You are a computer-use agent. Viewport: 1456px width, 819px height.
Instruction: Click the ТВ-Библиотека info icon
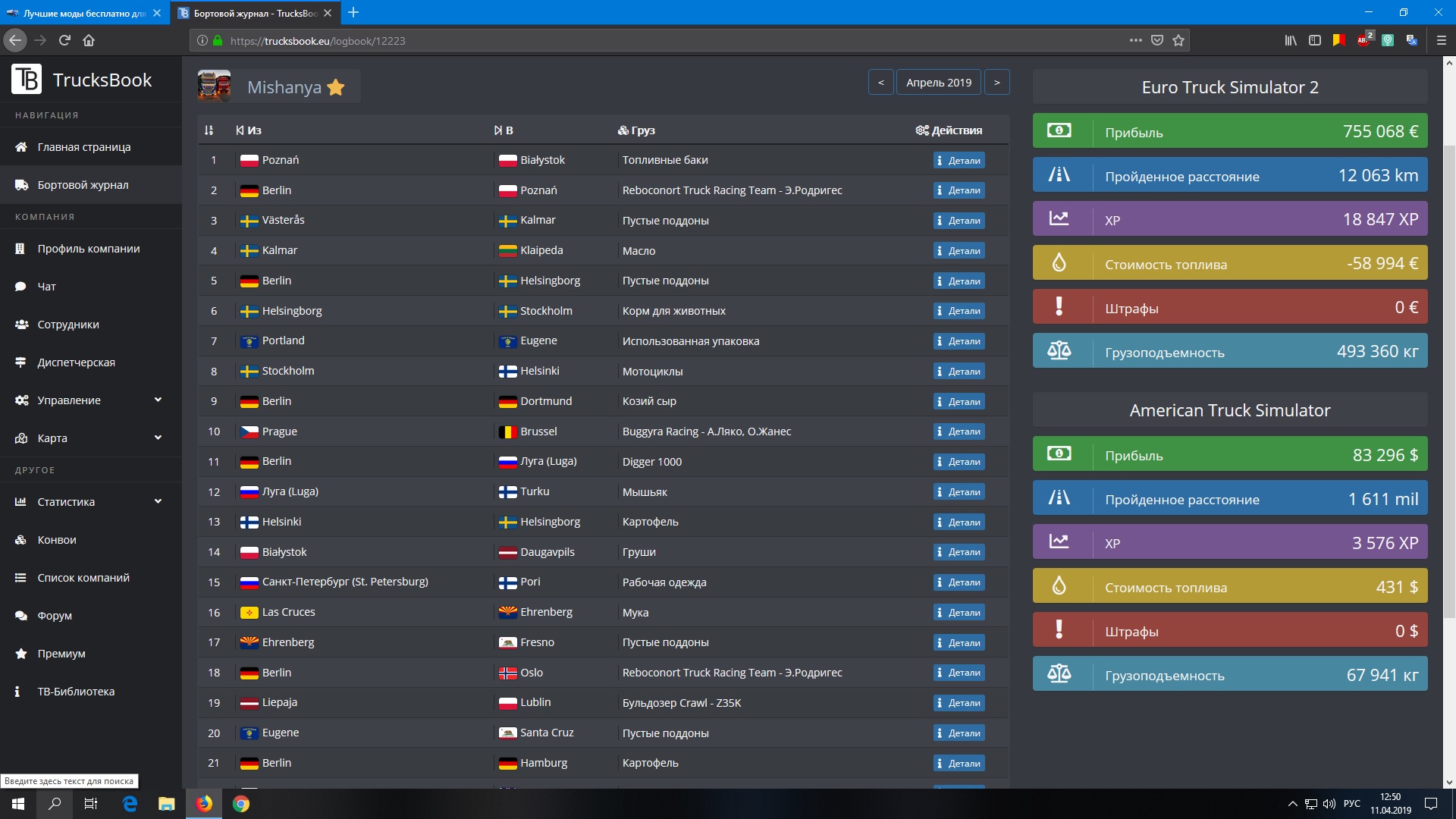[17, 691]
